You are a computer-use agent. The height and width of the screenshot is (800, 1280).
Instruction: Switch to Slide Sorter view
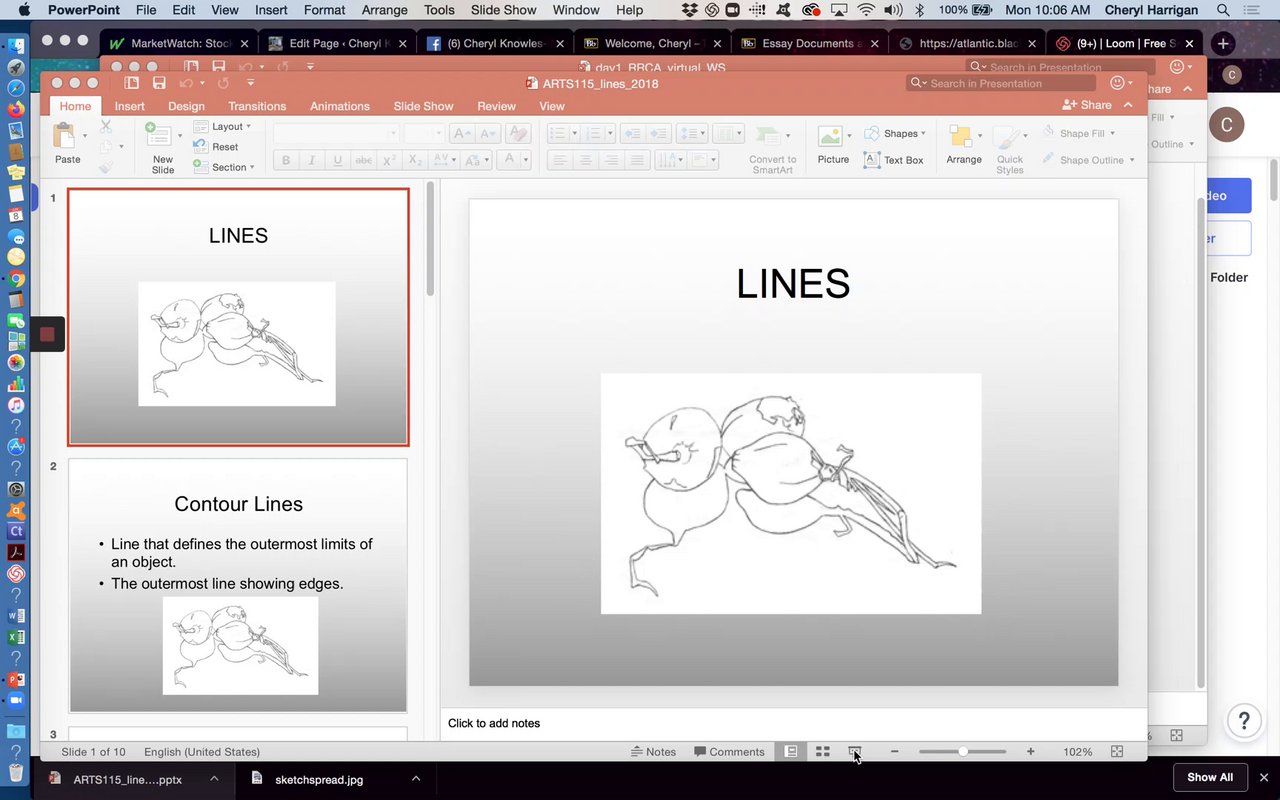[822, 752]
